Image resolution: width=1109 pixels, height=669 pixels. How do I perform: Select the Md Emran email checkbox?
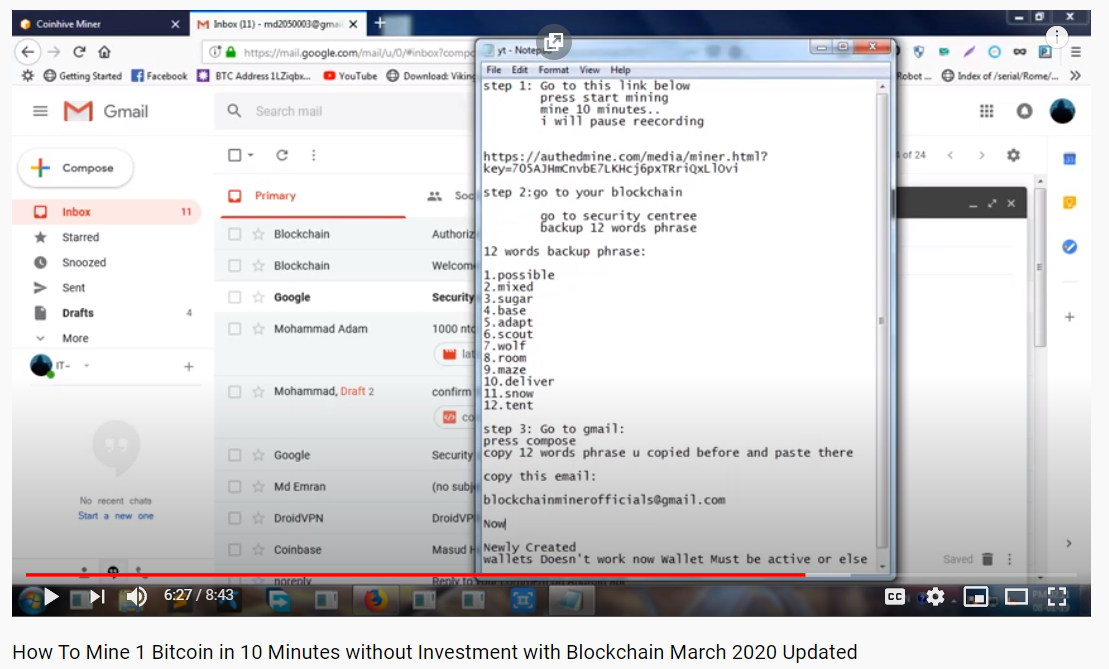235,487
